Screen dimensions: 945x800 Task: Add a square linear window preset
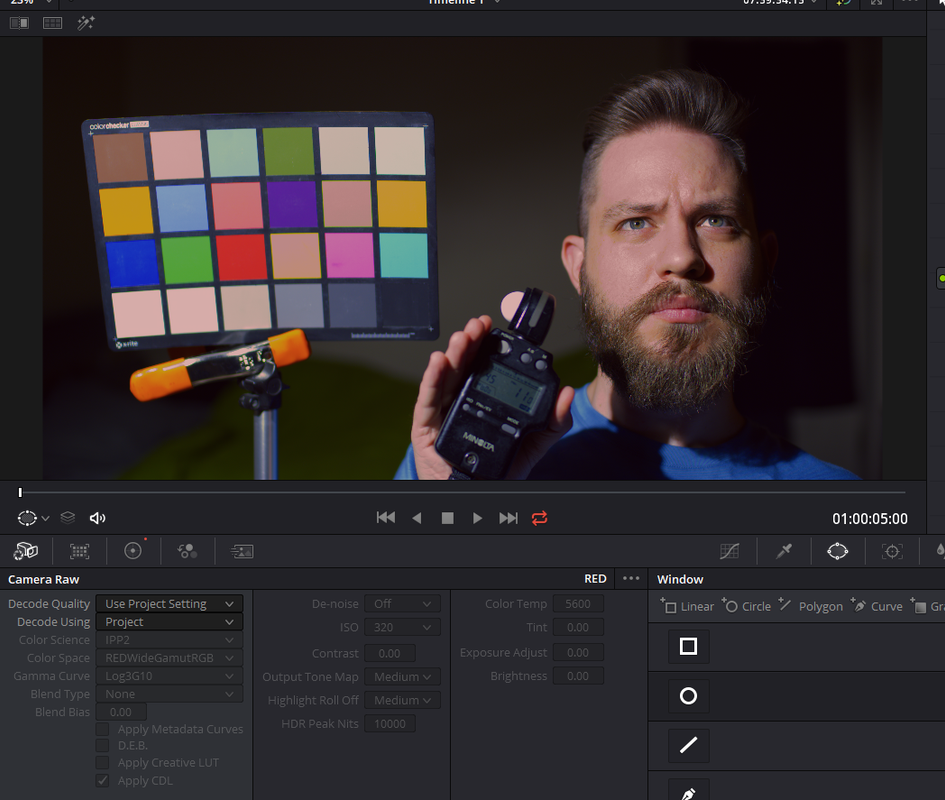pyautogui.click(x=688, y=646)
